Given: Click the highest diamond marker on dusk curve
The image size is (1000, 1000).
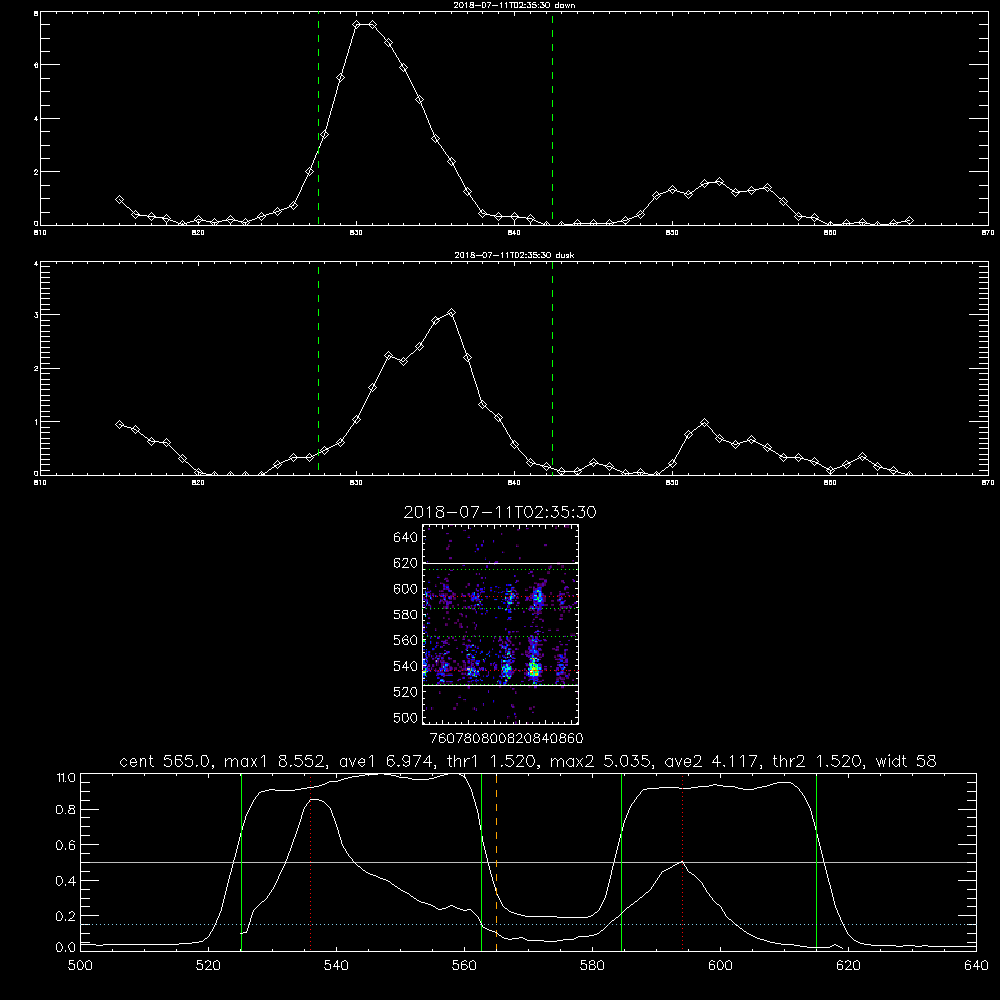Looking at the screenshot, I should pos(452,313).
